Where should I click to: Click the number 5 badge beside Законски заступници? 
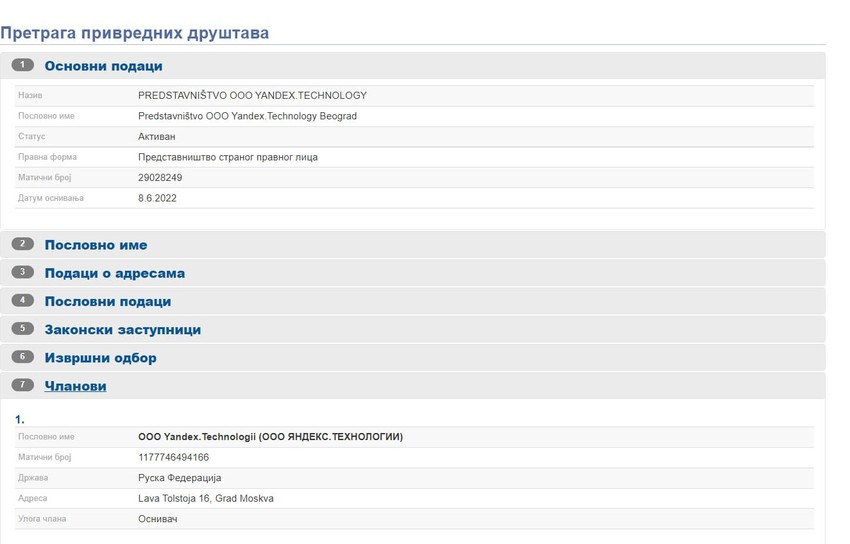(x=23, y=328)
